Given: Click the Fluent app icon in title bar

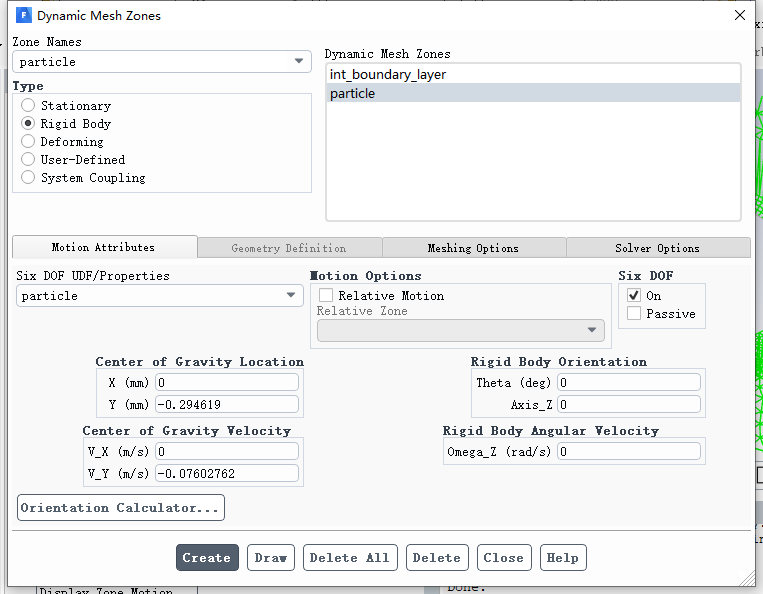Looking at the screenshot, I should tap(24, 15).
